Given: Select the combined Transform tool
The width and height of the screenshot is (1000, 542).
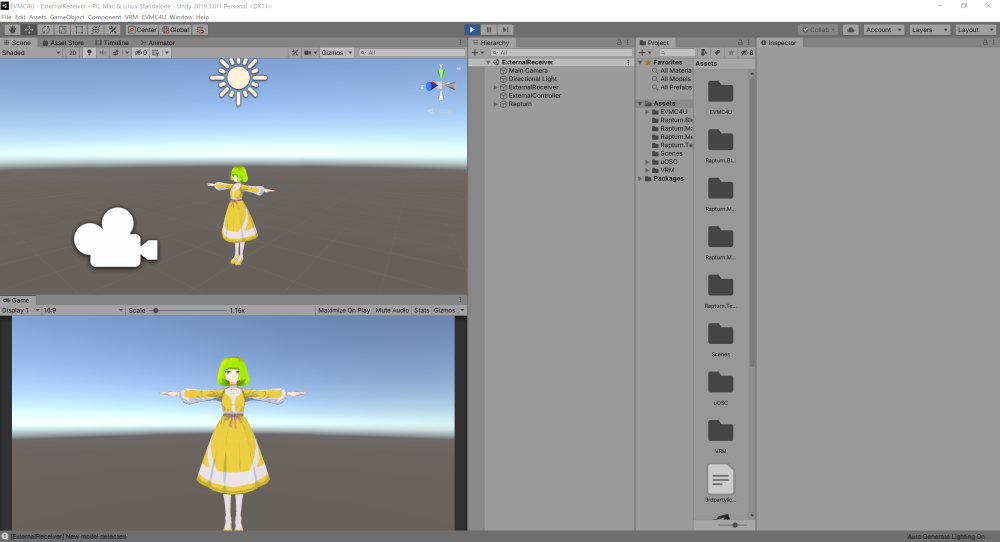Looking at the screenshot, I should pyautogui.click(x=96, y=29).
